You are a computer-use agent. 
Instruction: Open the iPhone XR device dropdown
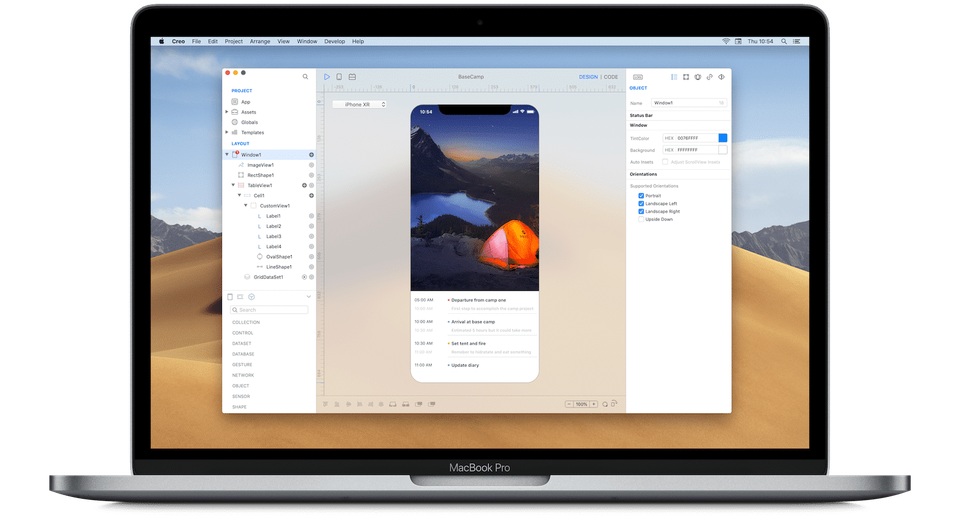(359, 104)
